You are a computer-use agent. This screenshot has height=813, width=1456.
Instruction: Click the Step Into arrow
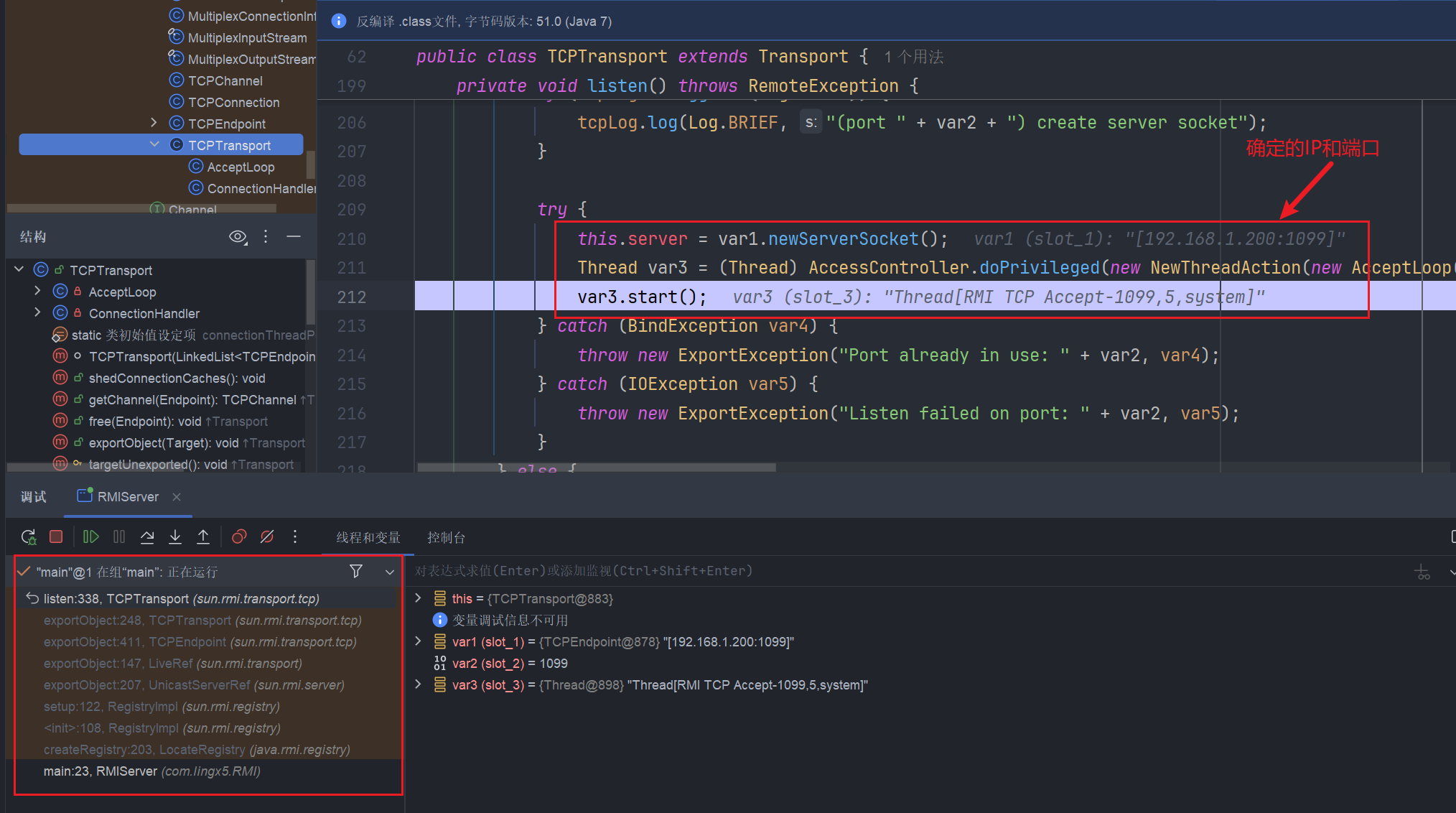(175, 536)
